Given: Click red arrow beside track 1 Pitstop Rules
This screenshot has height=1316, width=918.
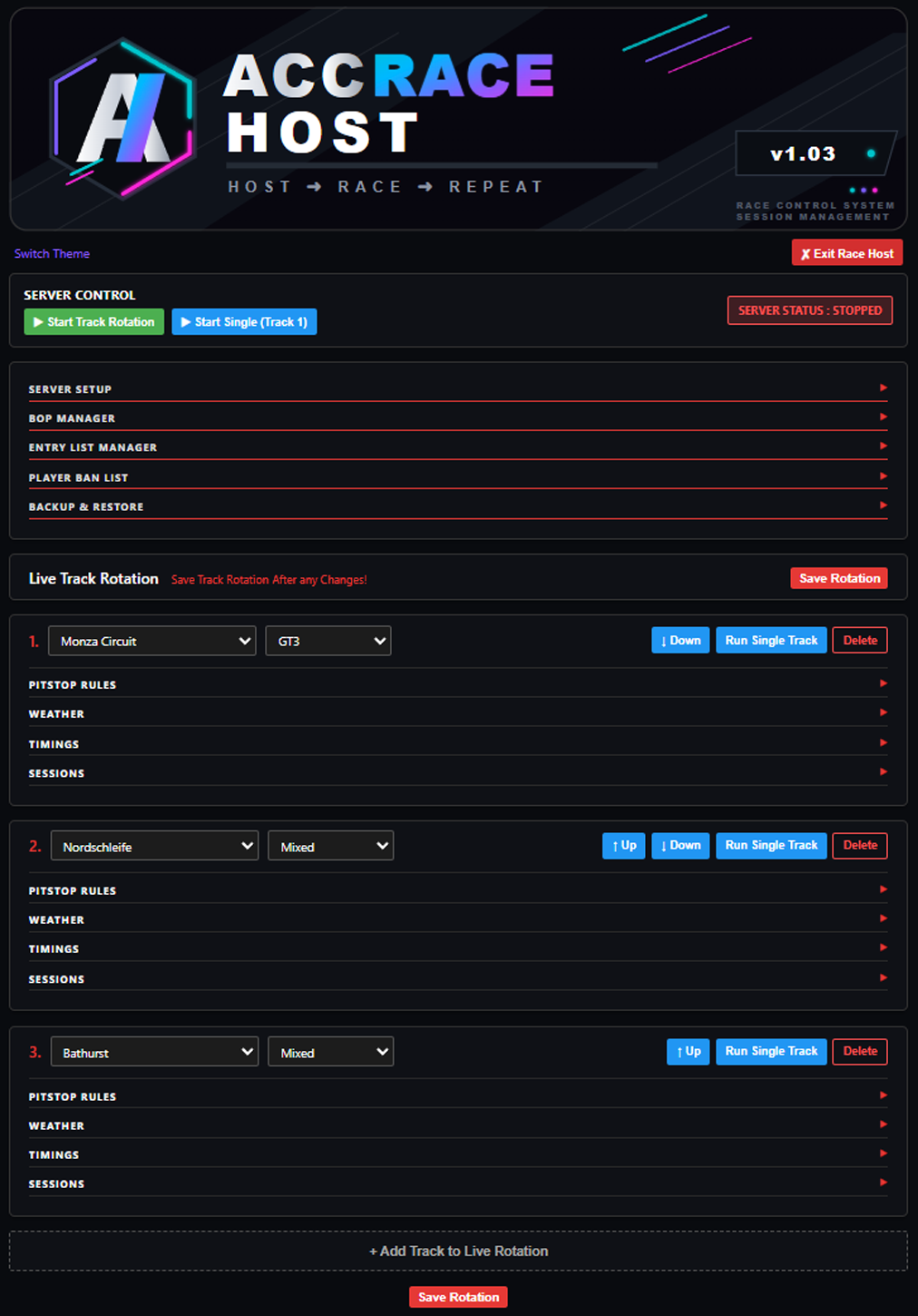Looking at the screenshot, I should (883, 683).
